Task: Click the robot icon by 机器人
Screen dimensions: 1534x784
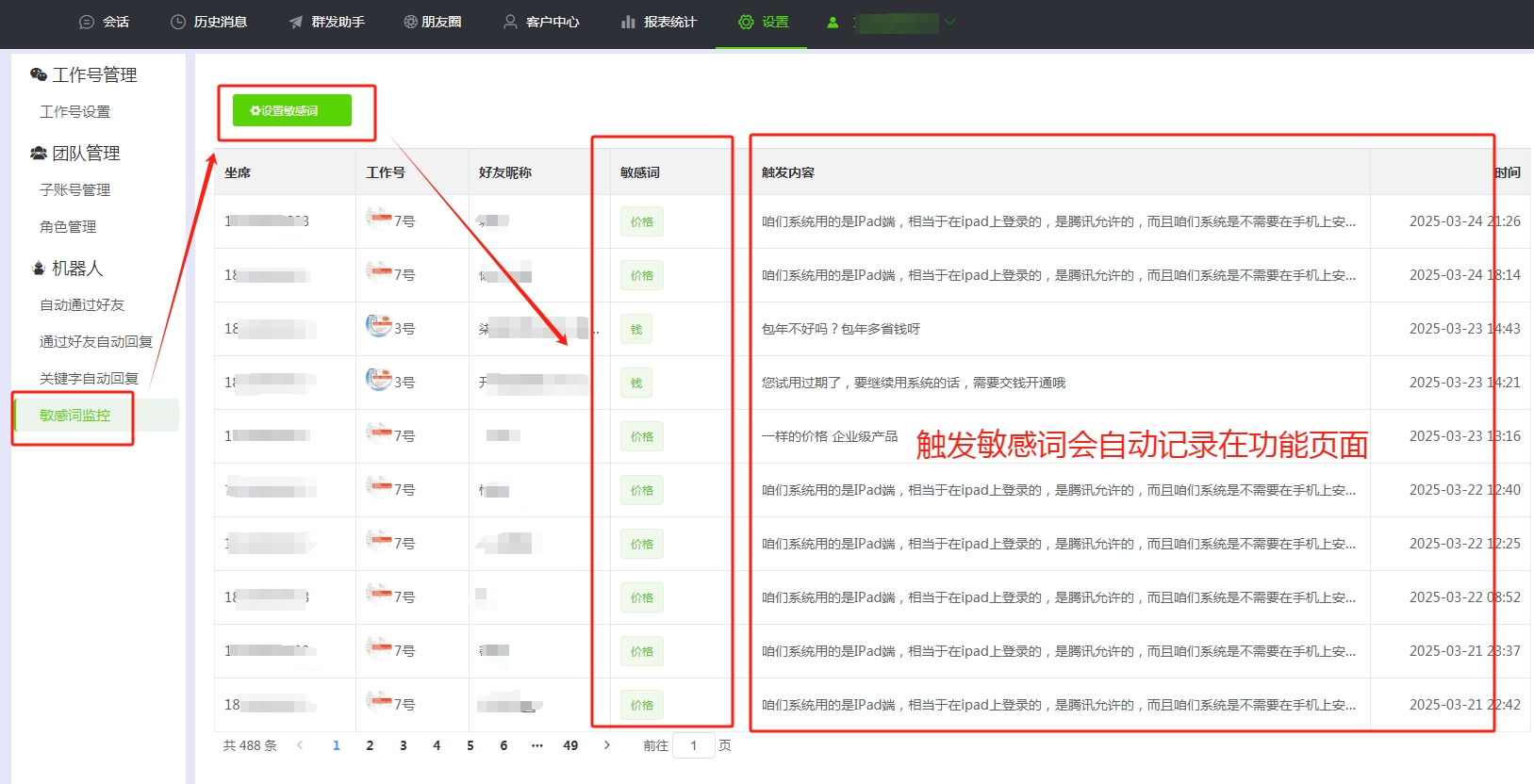Action: point(39,269)
